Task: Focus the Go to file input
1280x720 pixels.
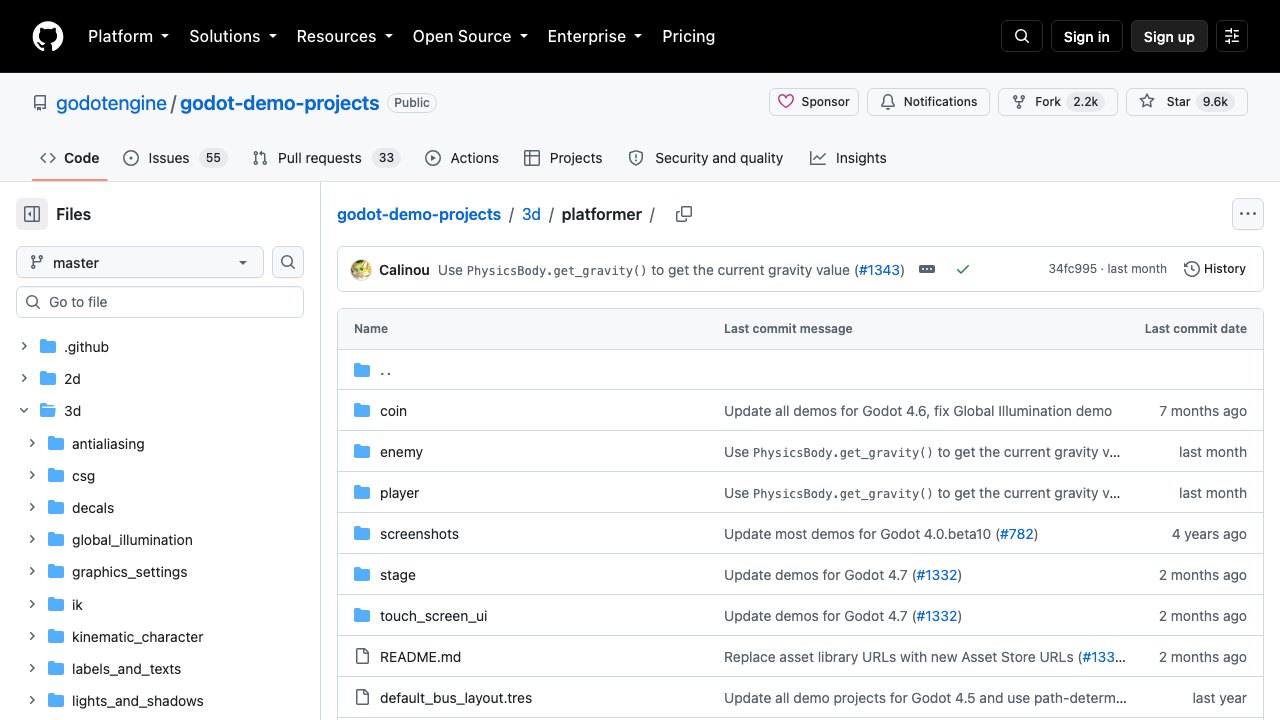Action: tap(160, 302)
